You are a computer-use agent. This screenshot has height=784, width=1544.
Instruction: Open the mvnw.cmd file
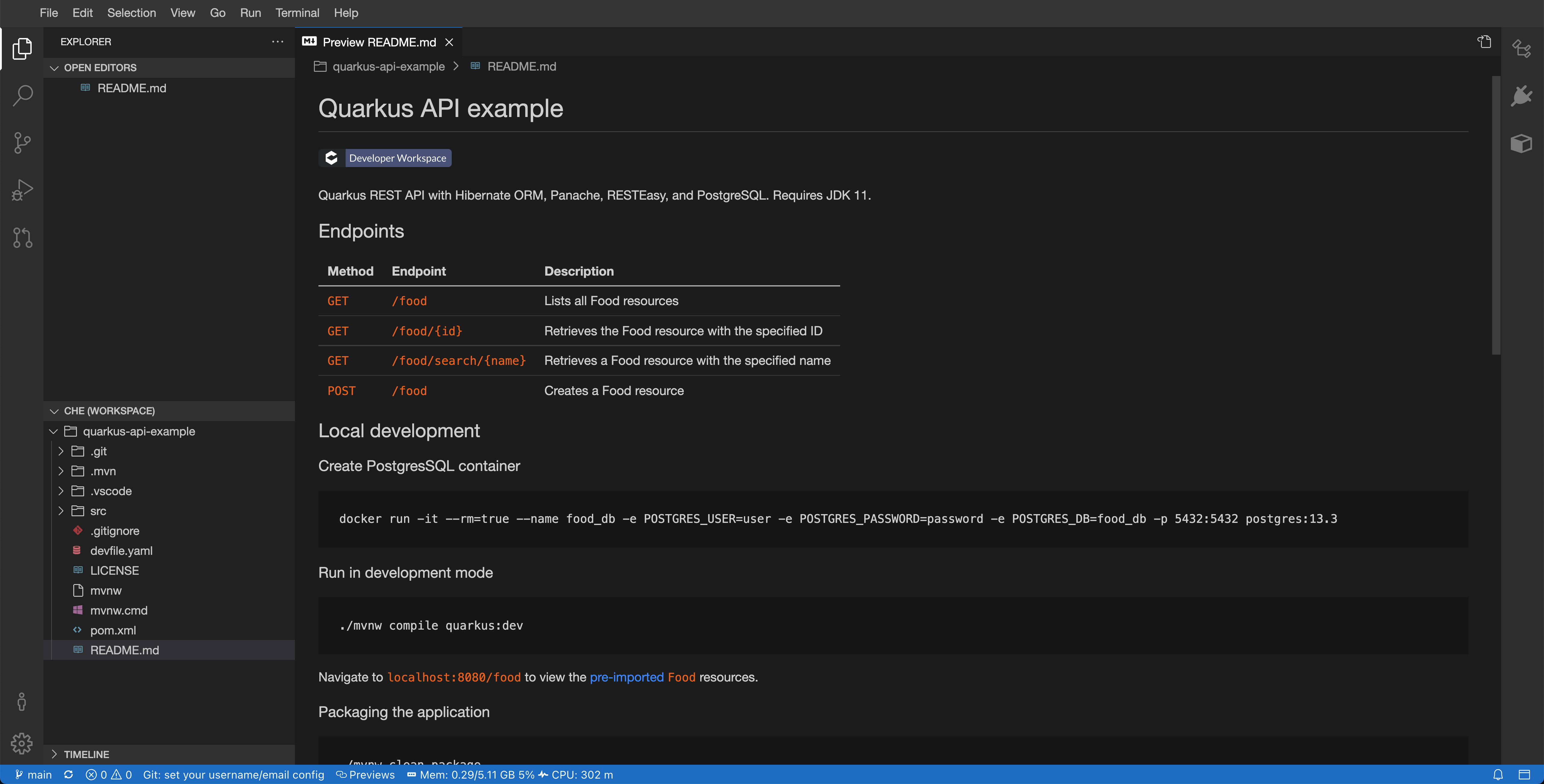[169, 610]
